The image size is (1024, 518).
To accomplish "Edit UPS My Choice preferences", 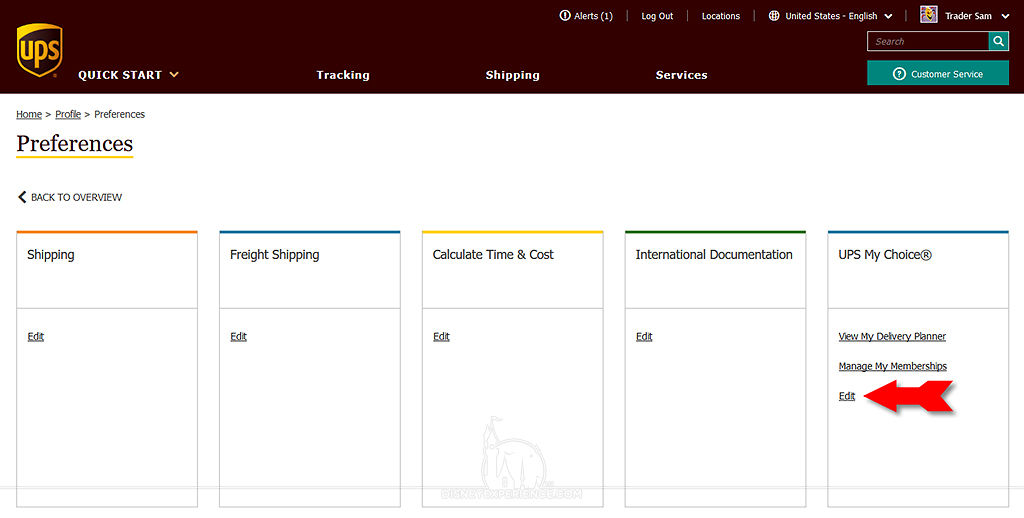I will coord(847,396).
